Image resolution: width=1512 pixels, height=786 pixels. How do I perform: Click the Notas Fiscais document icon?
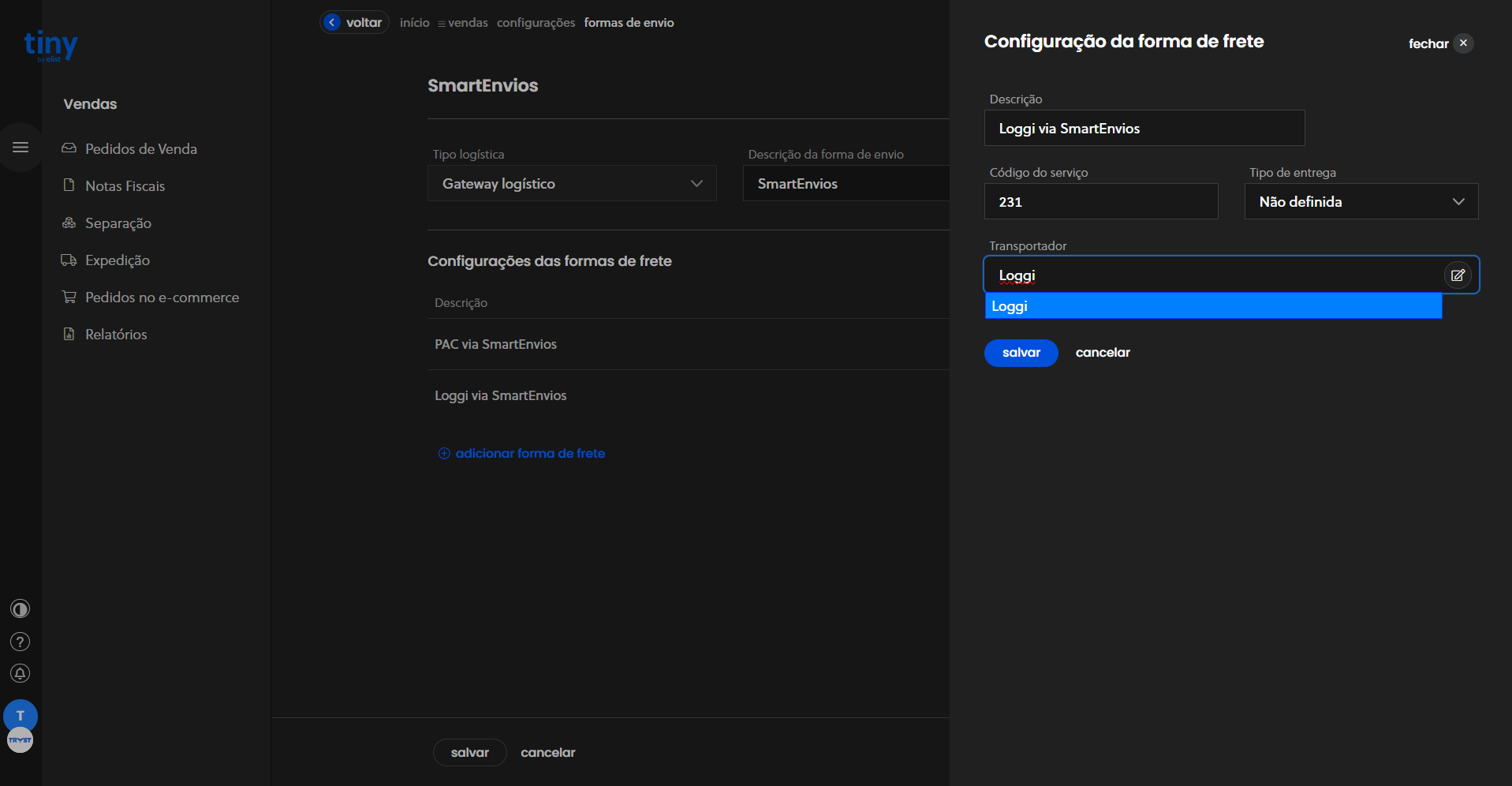(x=69, y=185)
